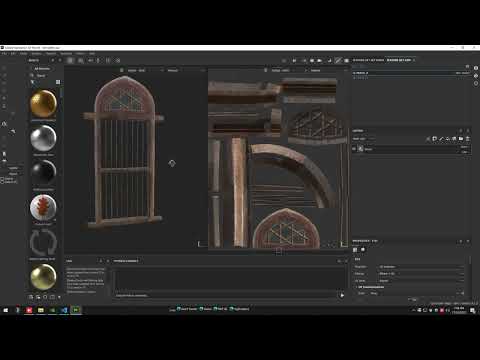Open the Filtering dropdown in Properties

(421, 274)
